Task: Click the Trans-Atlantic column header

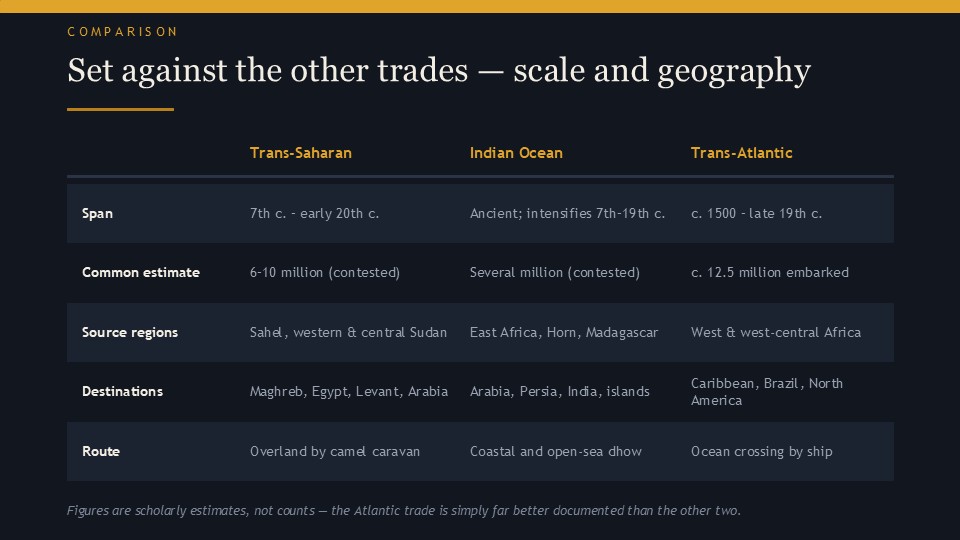Action: pos(741,153)
